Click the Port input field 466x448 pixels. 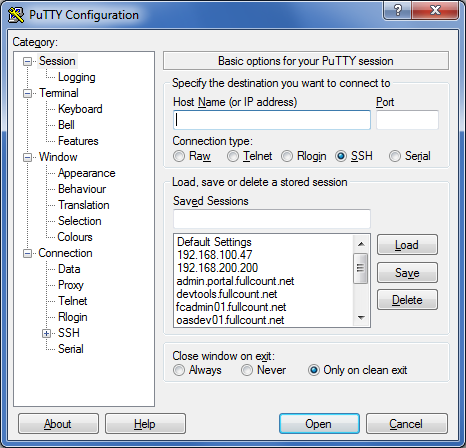click(x=407, y=120)
